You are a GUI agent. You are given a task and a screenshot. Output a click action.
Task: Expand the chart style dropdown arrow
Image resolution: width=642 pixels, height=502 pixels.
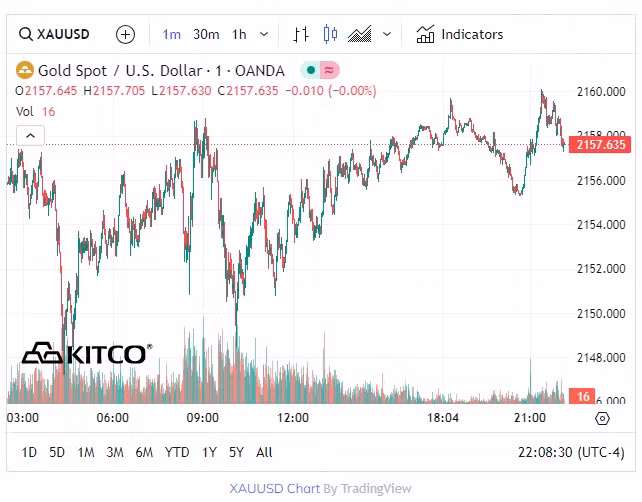coord(387,34)
